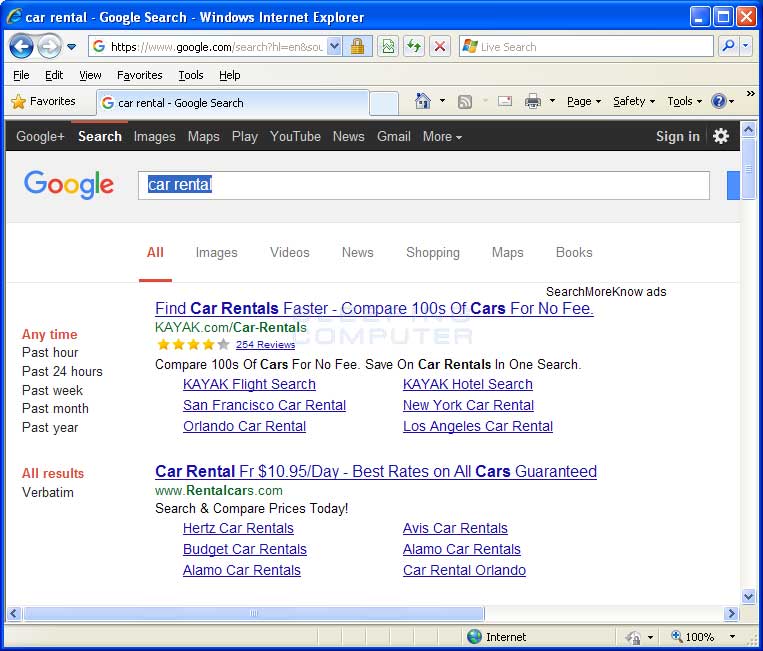Open the Help menu
Image resolution: width=763 pixels, height=651 pixels.
pos(230,75)
